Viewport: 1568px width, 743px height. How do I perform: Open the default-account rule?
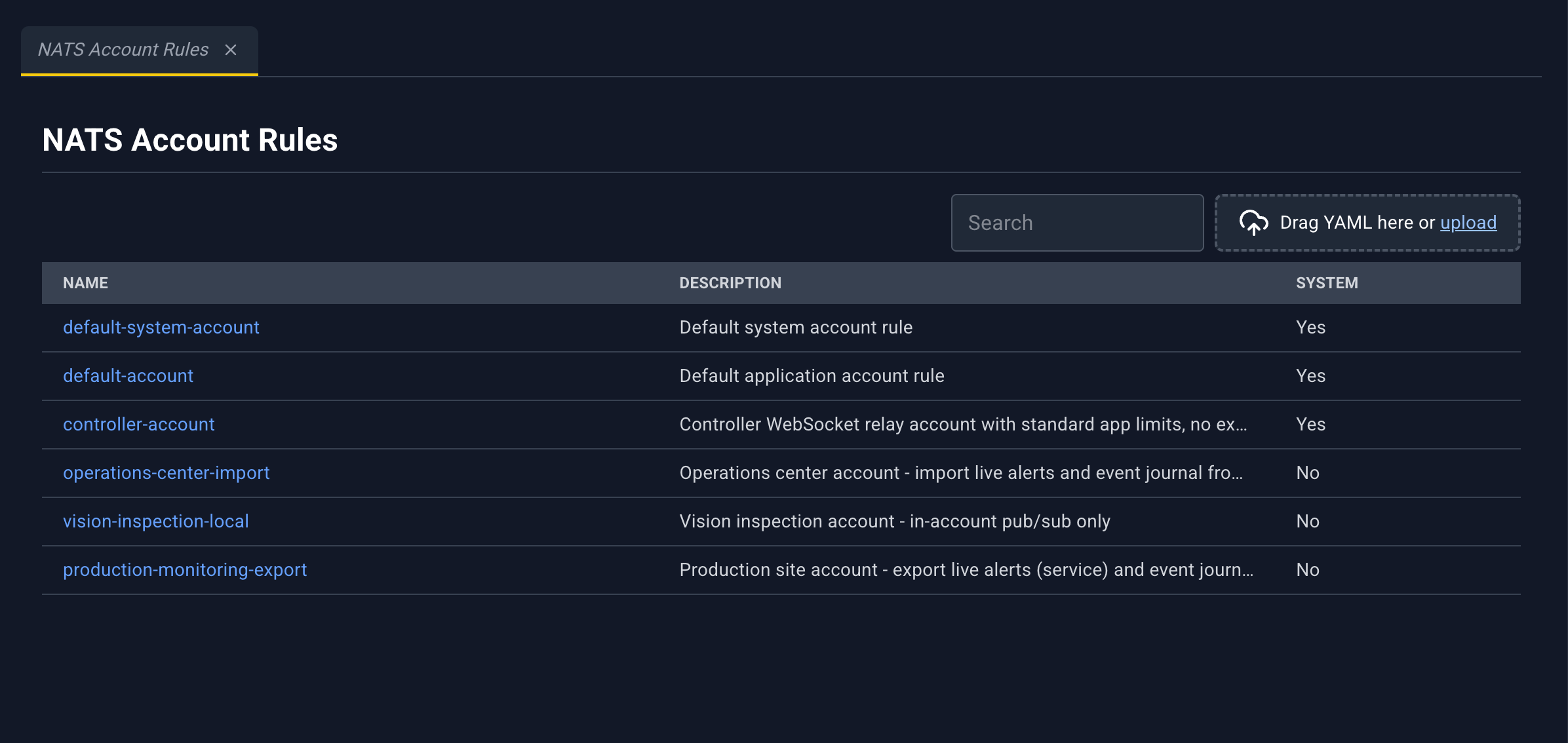(x=128, y=376)
